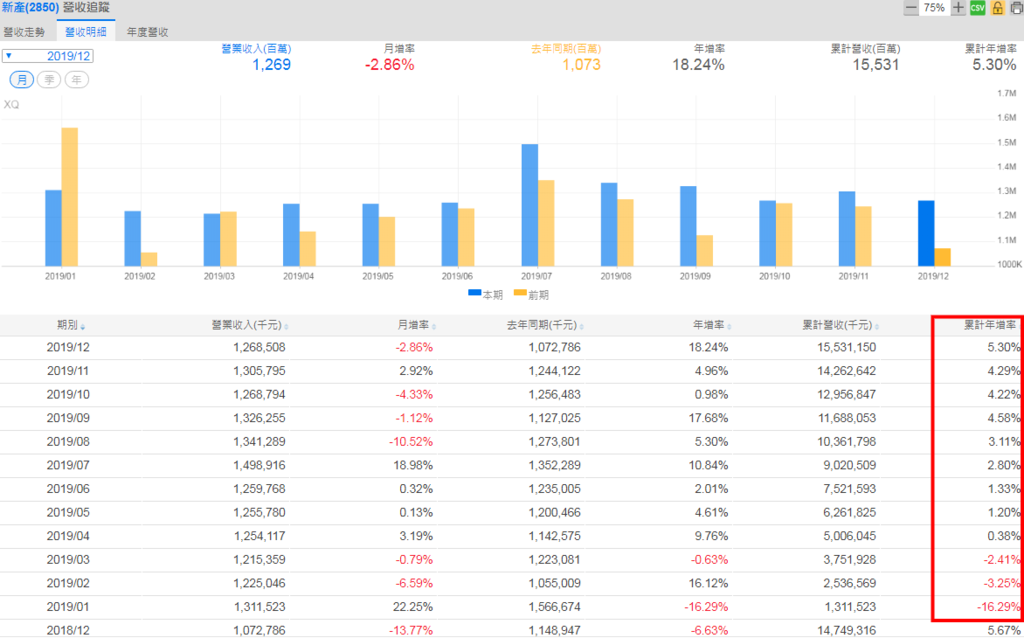Click the 1,273,801 cell in 2019/08 row
The height and width of the screenshot is (638, 1024).
pos(554,441)
